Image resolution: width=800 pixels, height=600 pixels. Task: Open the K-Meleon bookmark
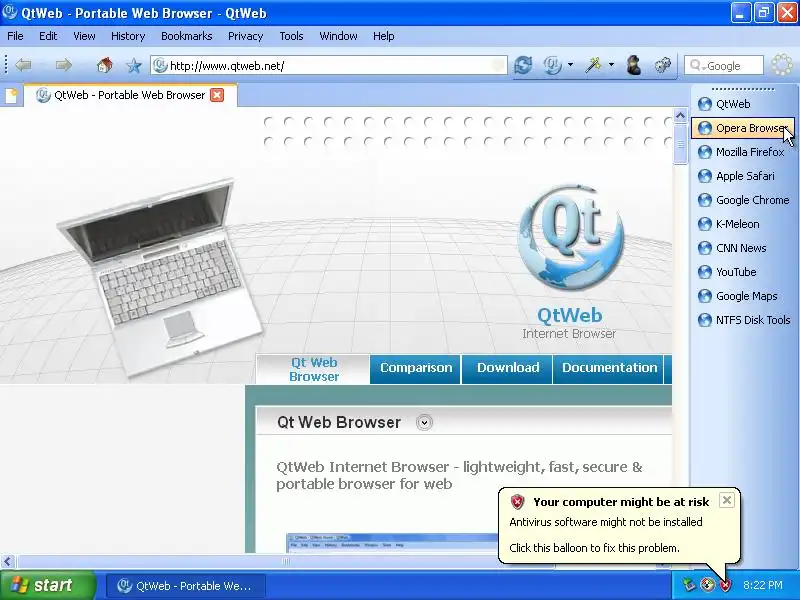point(729,224)
